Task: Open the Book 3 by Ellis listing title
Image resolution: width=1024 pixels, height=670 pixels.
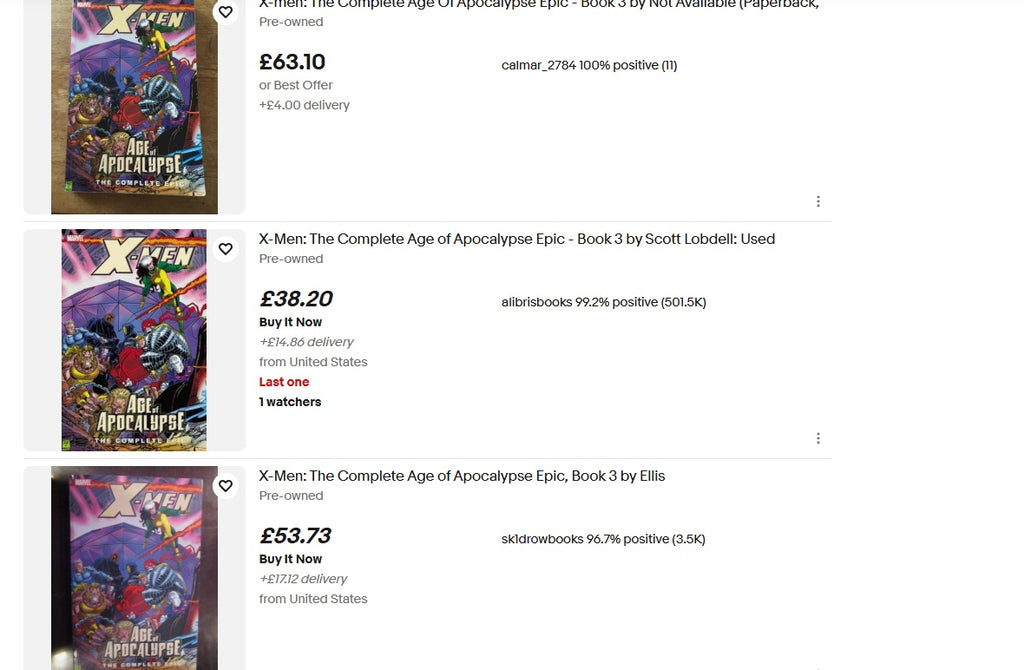Action: 461,476
